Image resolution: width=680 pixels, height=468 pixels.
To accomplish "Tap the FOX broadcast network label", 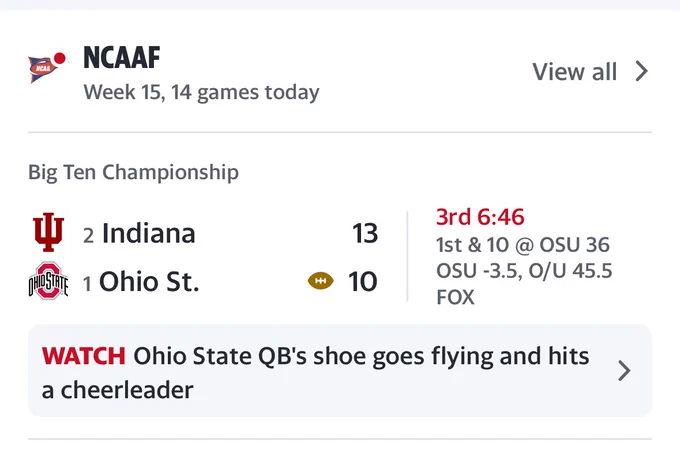I will coord(455,298).
